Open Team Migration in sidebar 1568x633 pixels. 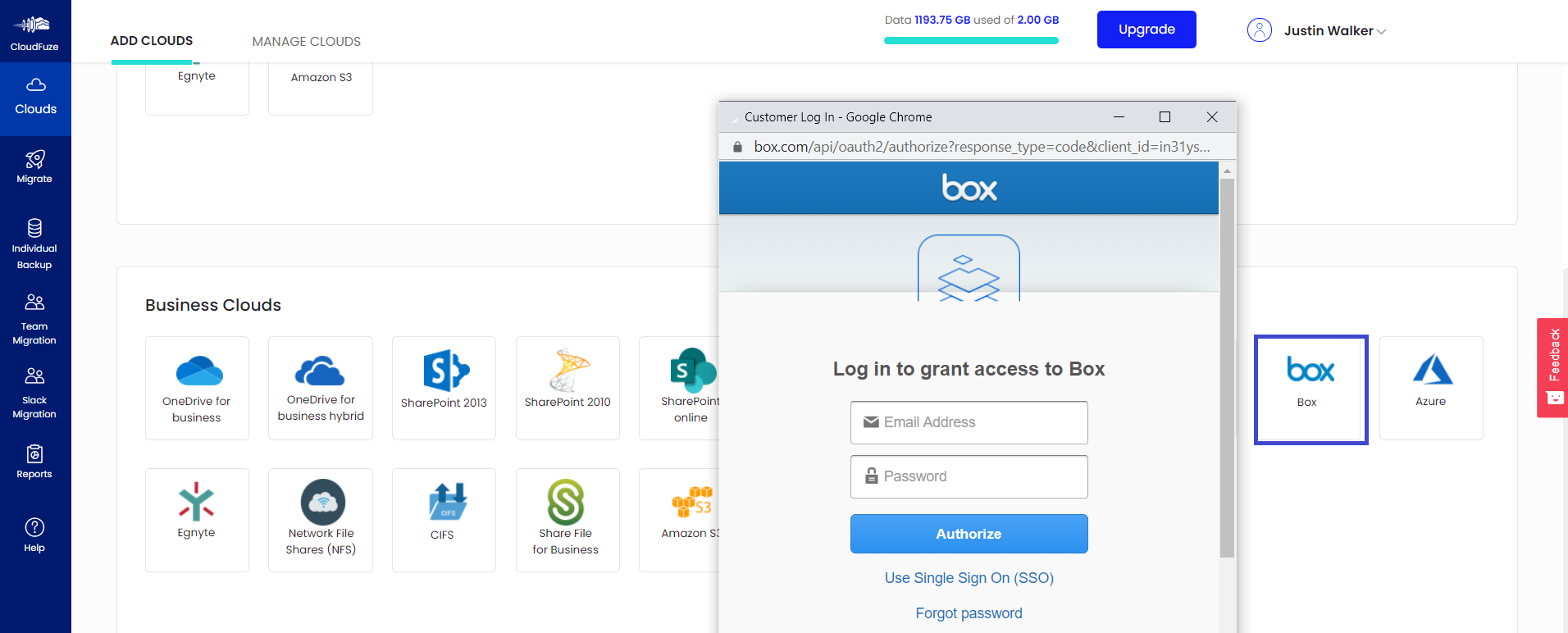coord(34,320)
